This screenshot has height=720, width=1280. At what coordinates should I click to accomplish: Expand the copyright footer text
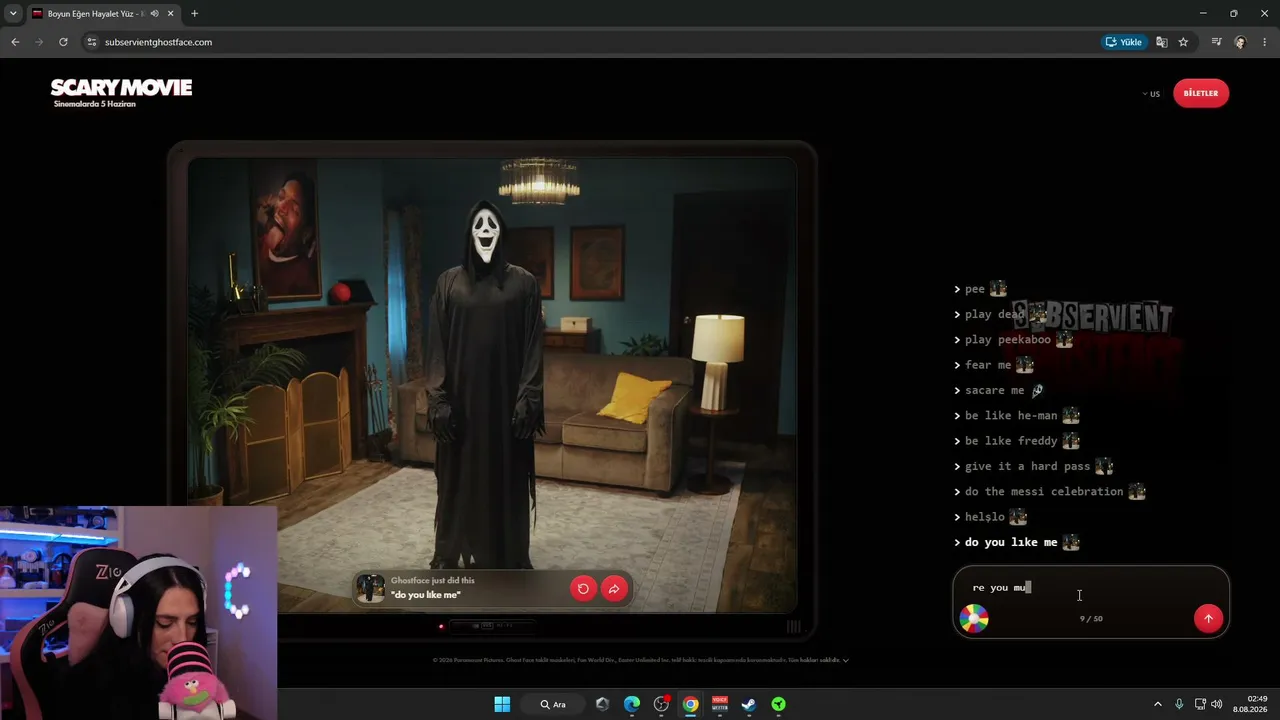(x=846, y=660)
